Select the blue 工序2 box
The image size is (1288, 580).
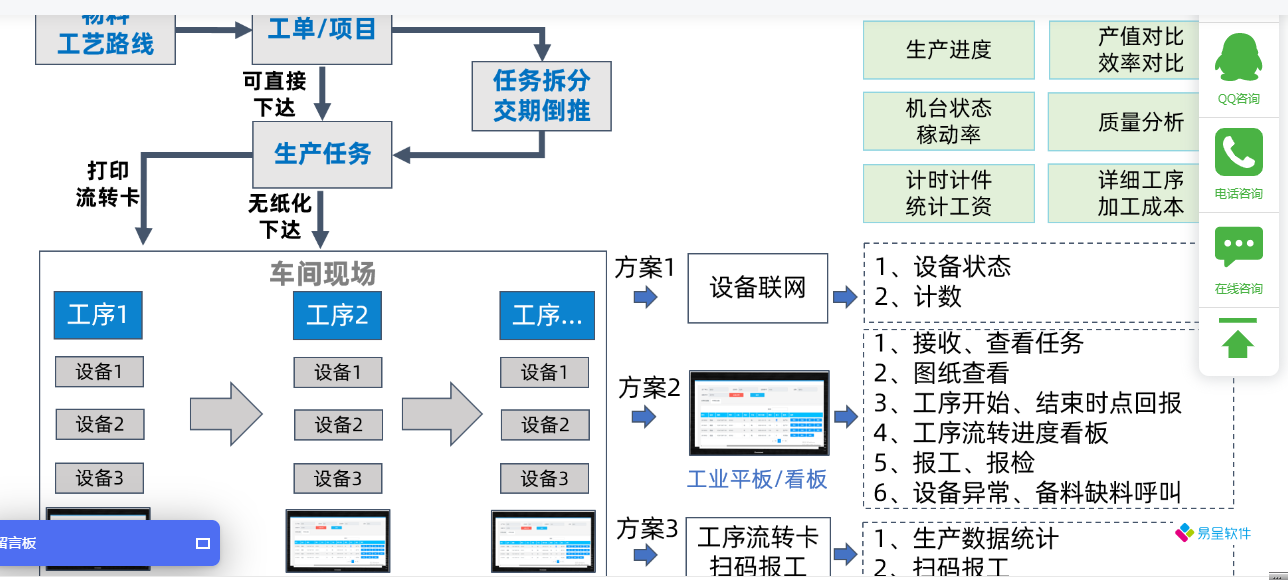click(338, 315)
